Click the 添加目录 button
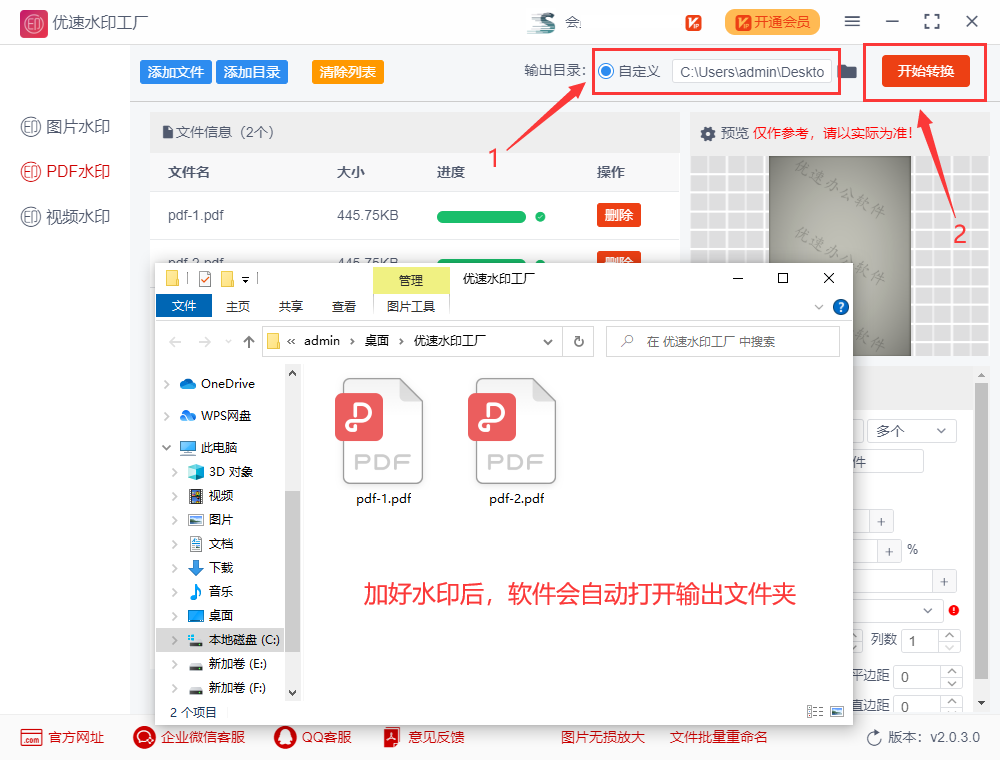 pos(252,72)
